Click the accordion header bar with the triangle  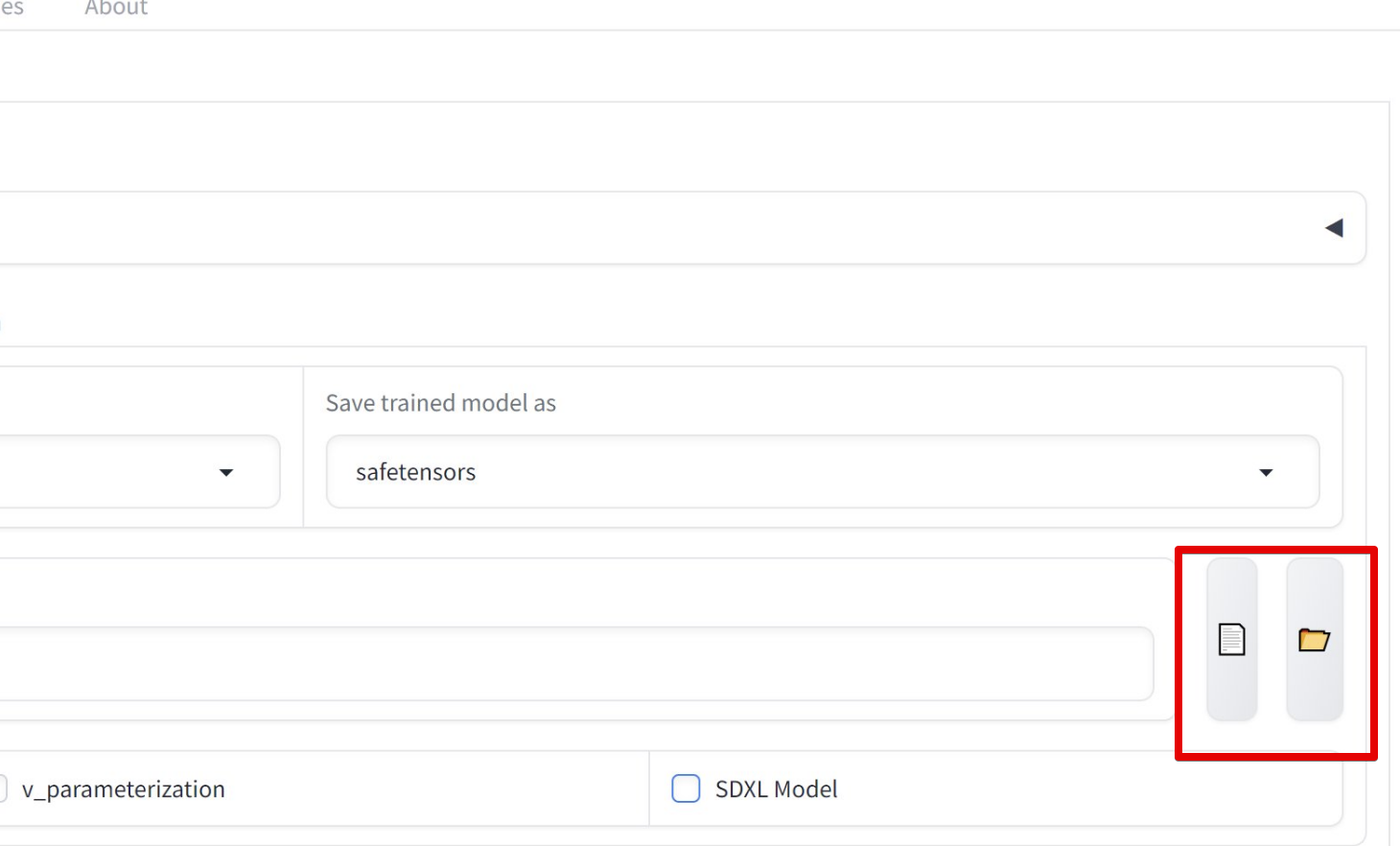[x=671, y=228]
